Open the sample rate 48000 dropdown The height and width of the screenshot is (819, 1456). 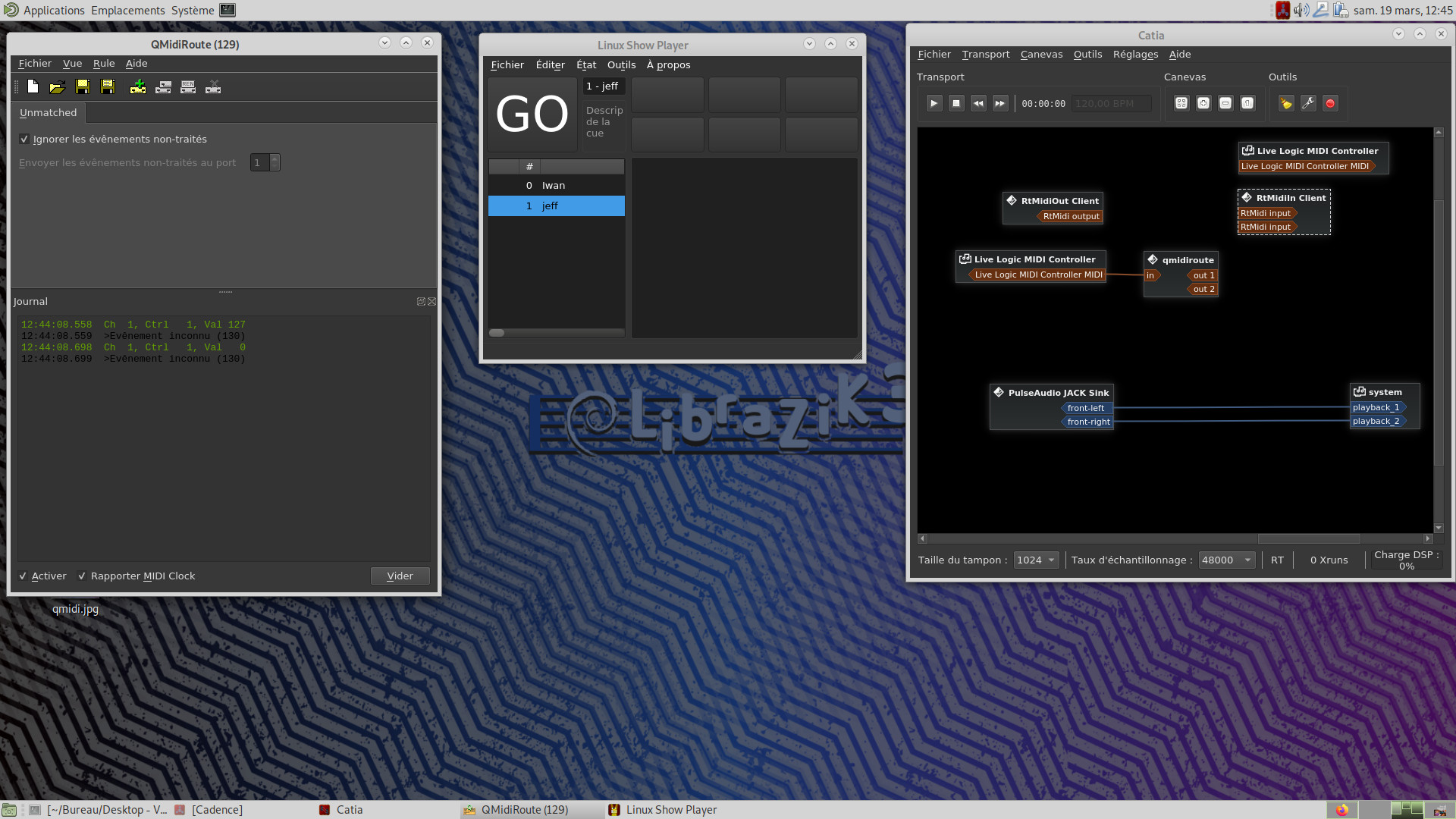pyautogui.click(x=1226, y=560)
